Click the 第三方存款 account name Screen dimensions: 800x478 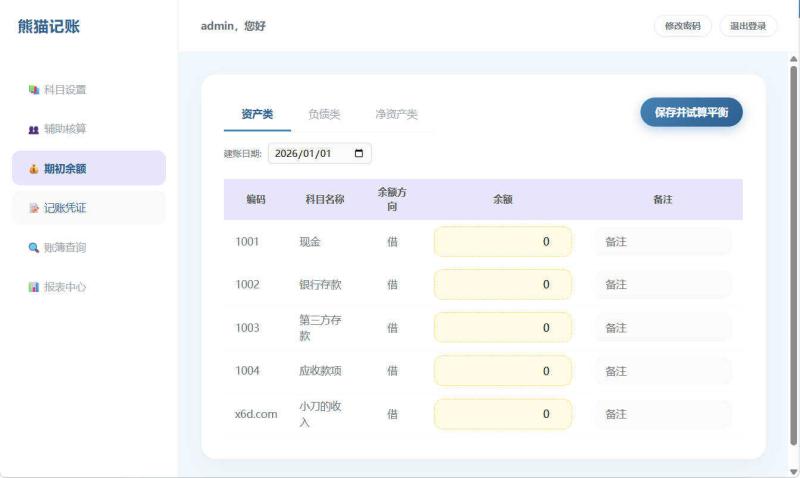point(320,328)
